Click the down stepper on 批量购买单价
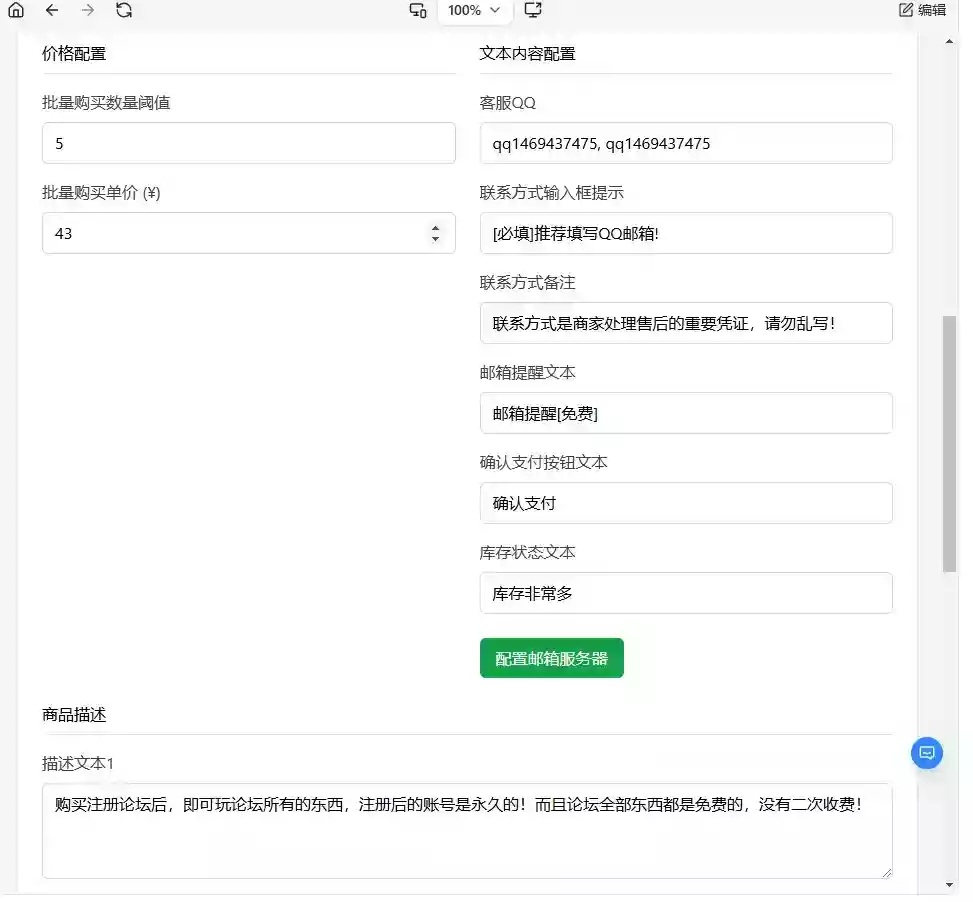This screenshot has width=973, height=902. [x=435, y=238]
